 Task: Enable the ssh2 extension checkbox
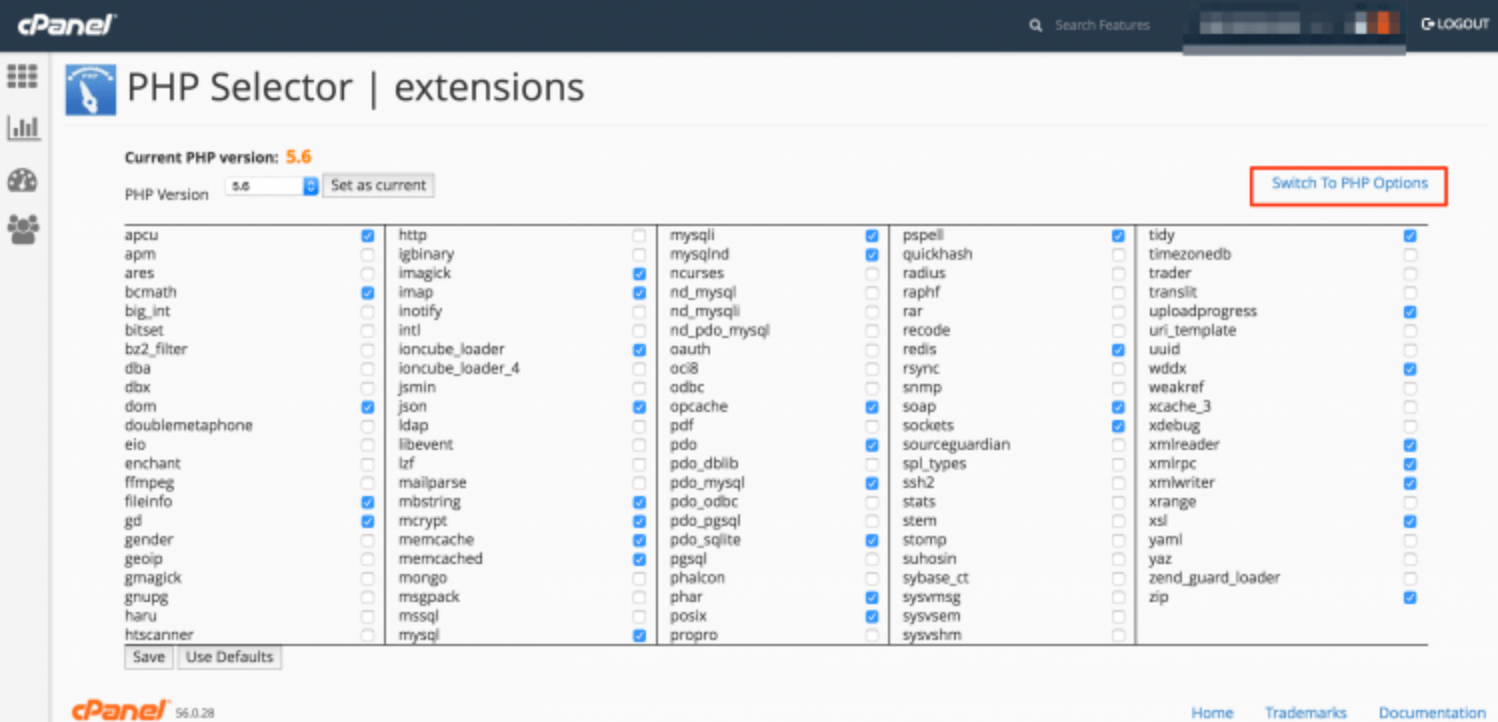pos(1118,483)
